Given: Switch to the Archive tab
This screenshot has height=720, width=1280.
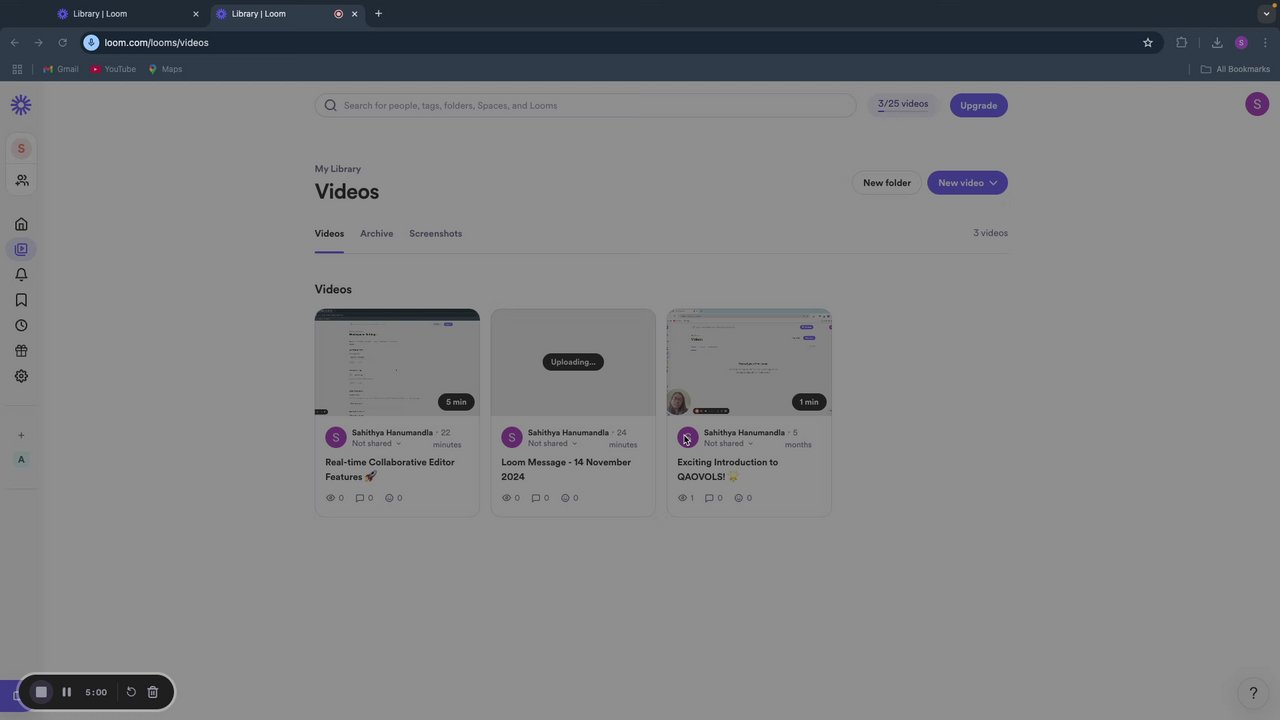Looking at the screenshot, I should tap(376, 233).
